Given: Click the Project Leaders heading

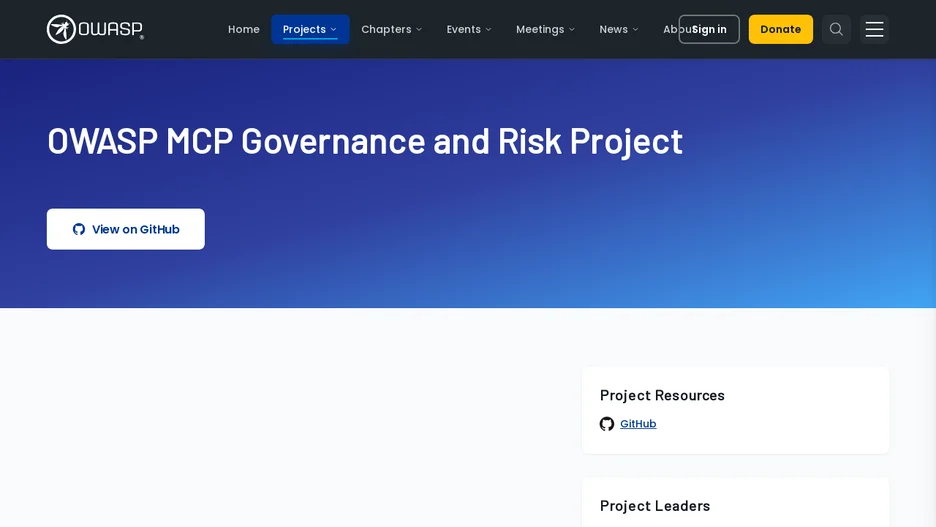Looking at the screenshot, I should pos(655,506).
